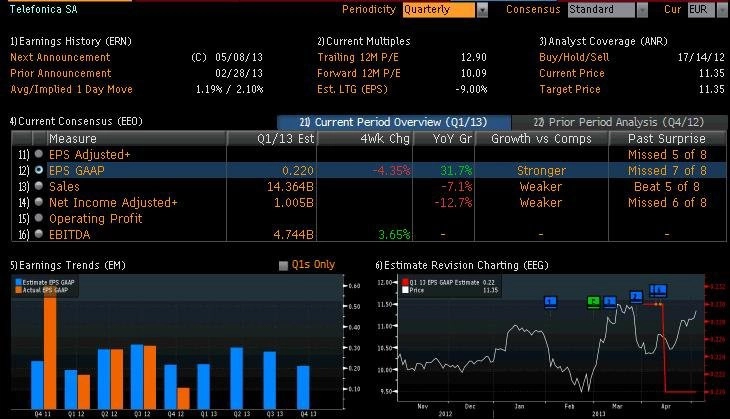Select Net Income Adjusted+ radio button
The height and width of the screenshot is (419, 730).
[39, 202]
